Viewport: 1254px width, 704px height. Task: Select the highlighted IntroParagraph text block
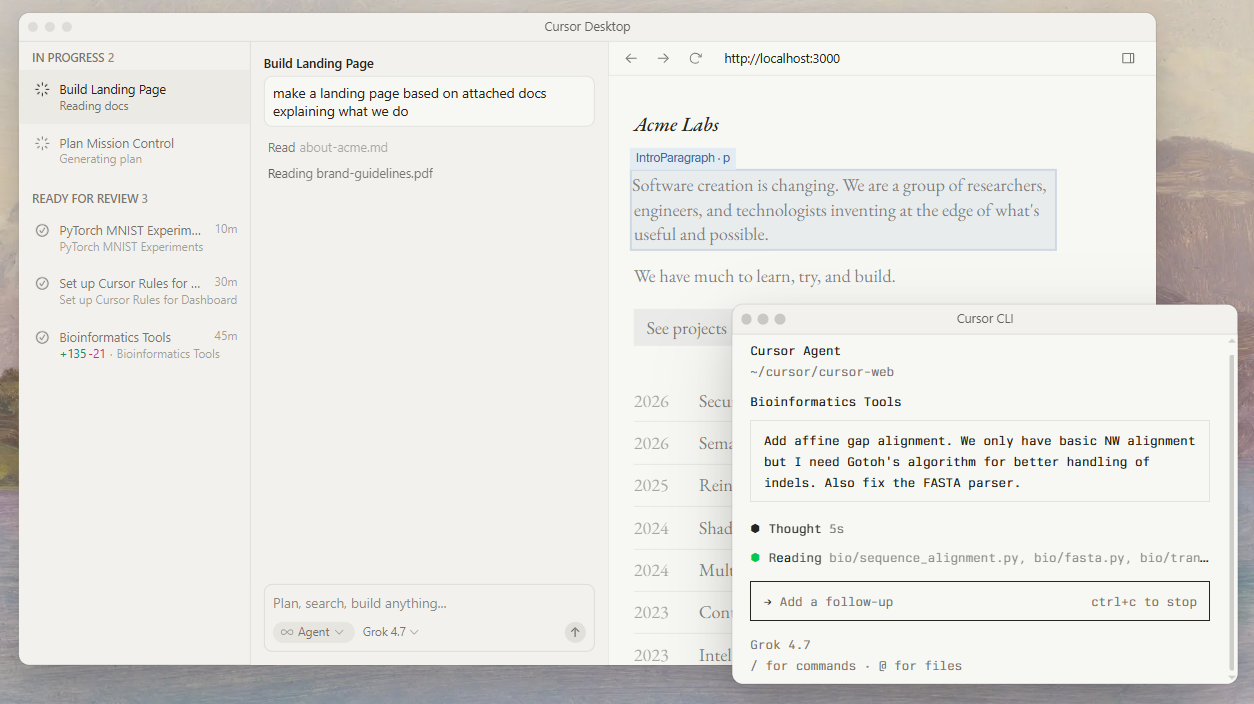(x=843, y=210)
